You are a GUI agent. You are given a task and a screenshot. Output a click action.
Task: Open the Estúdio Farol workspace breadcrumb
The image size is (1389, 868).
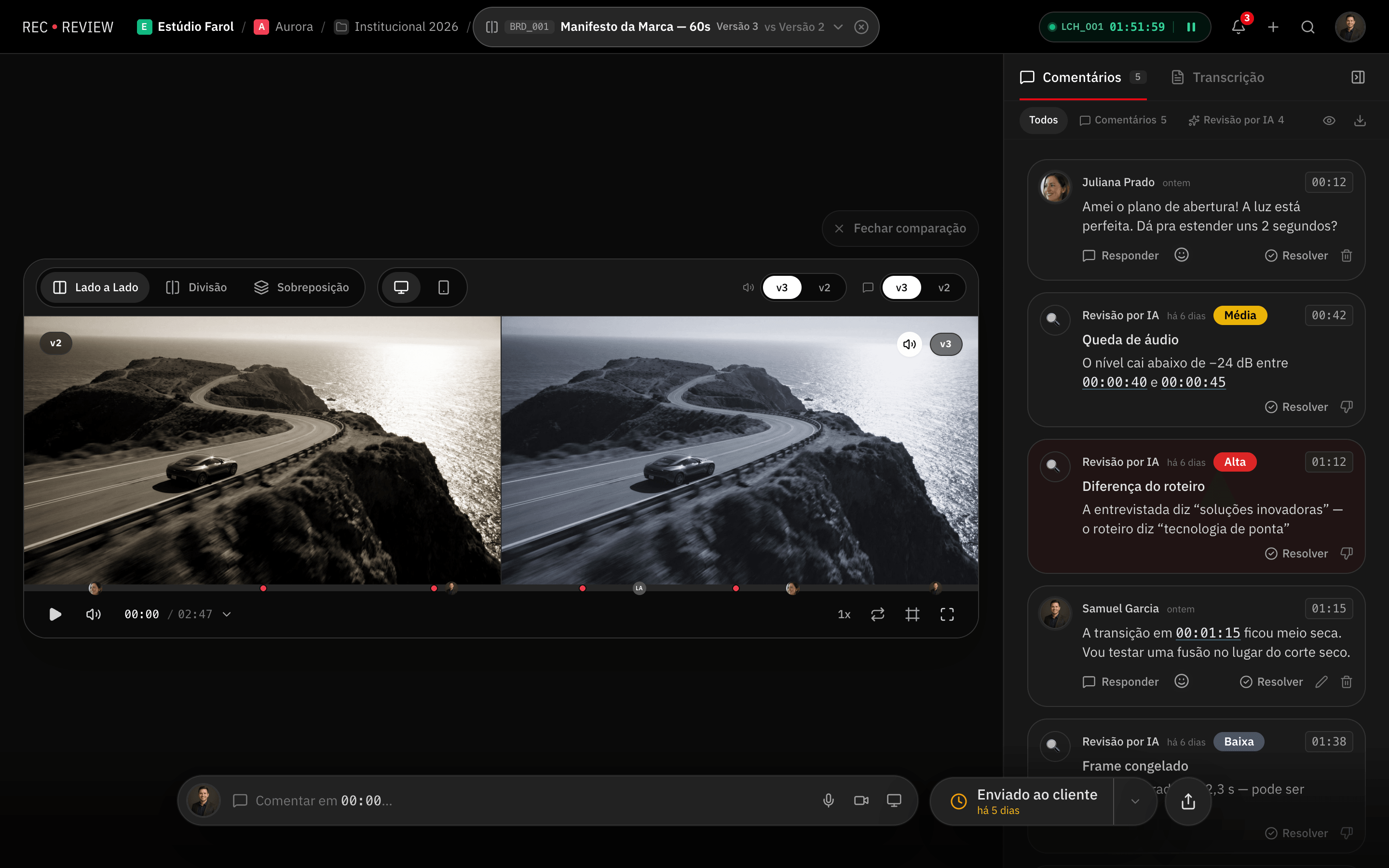coord(185,27)
